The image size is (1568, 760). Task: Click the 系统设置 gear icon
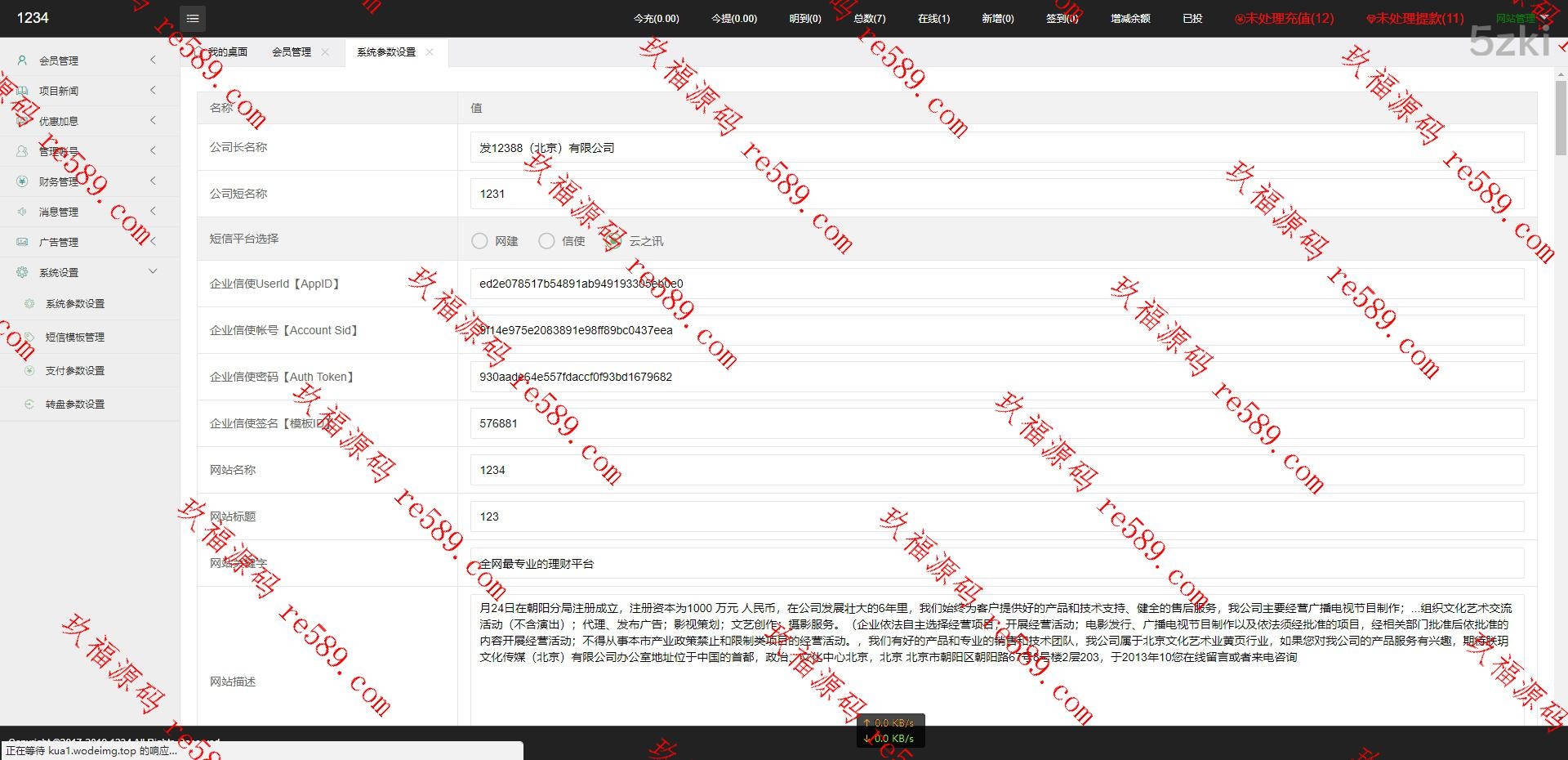[23, 272]
